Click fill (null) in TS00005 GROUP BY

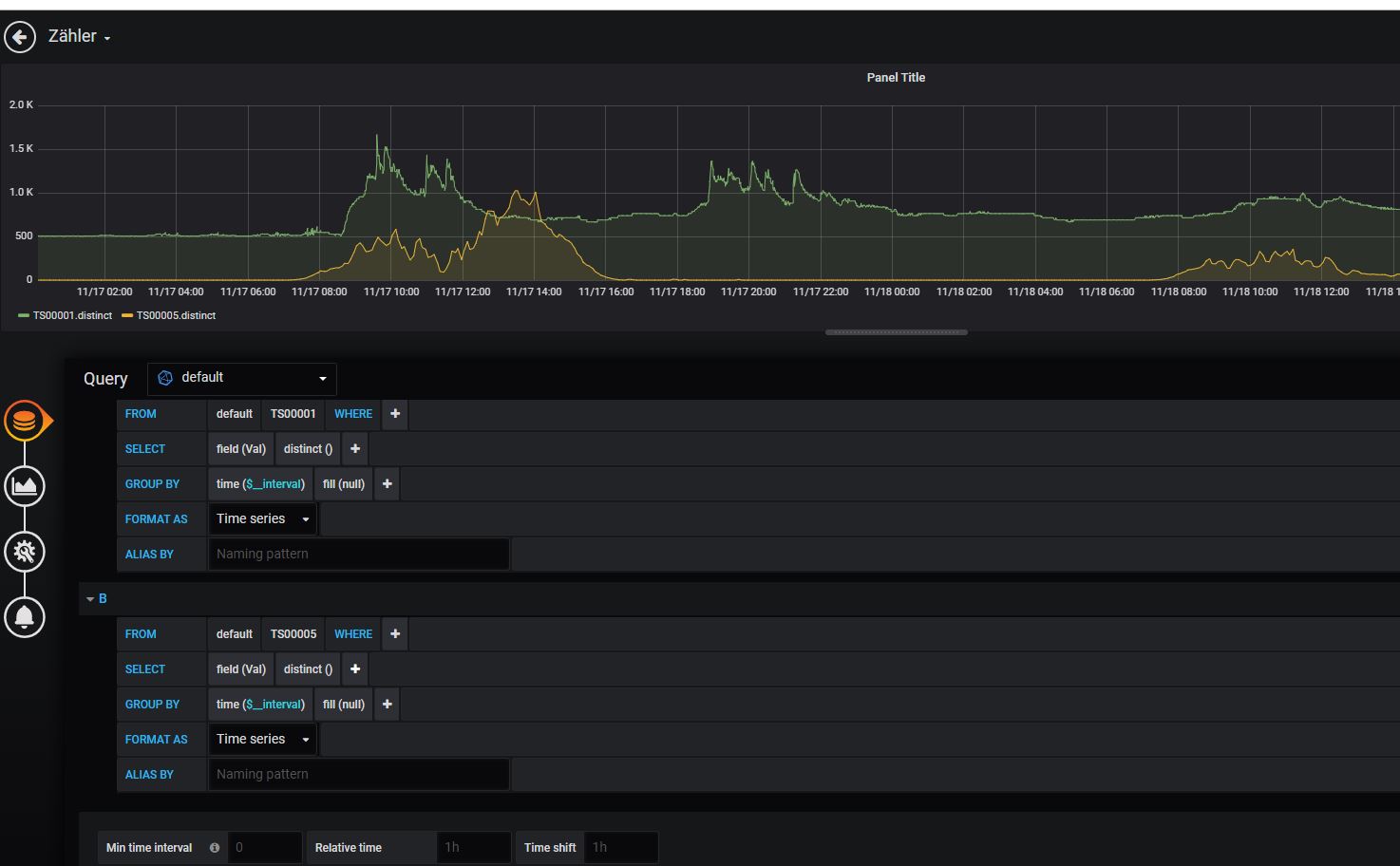(344, 705)
